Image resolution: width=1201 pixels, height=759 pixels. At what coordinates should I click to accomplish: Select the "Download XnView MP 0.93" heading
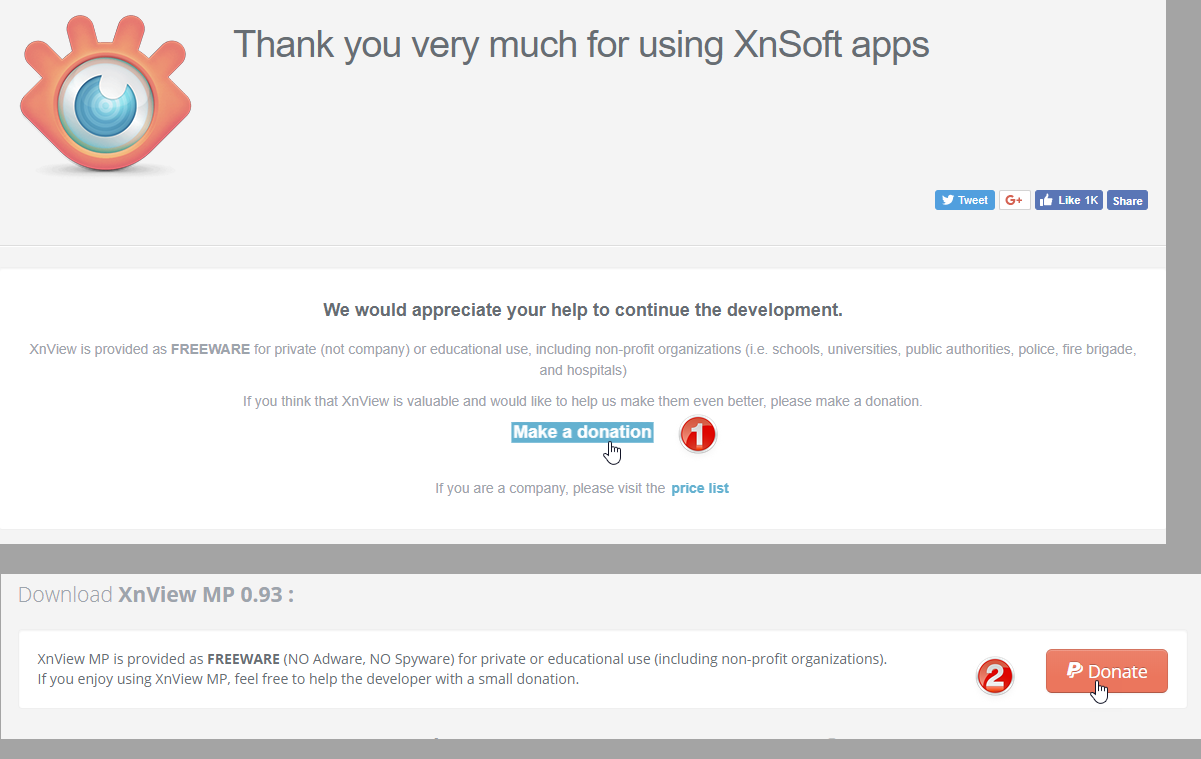click(156, 594)
